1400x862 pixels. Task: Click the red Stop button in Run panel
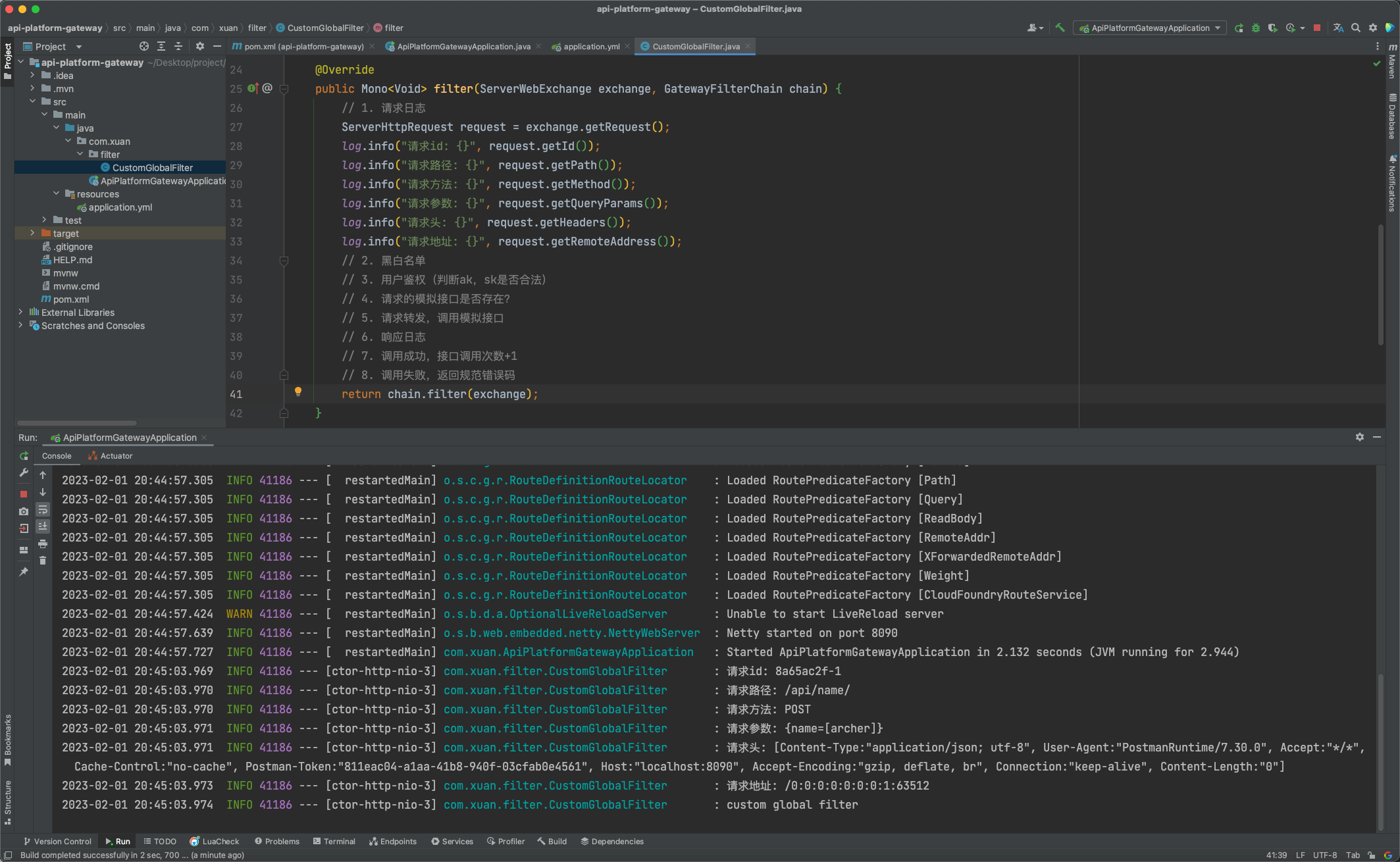24,494
